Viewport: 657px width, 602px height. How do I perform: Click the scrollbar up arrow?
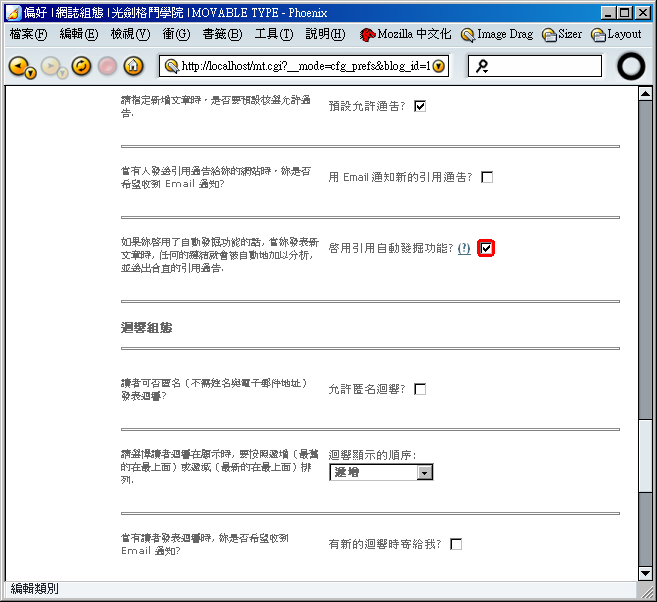pyautogui.click(x=645, y=93)
